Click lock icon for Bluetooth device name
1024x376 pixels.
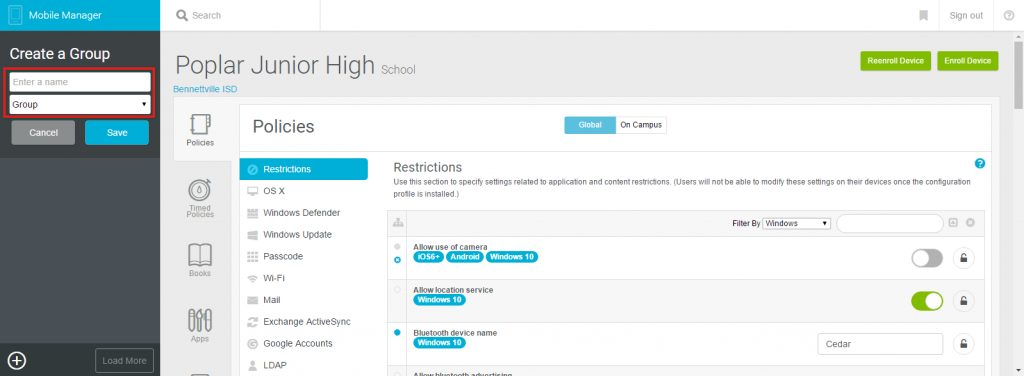[x=963, y=343]
